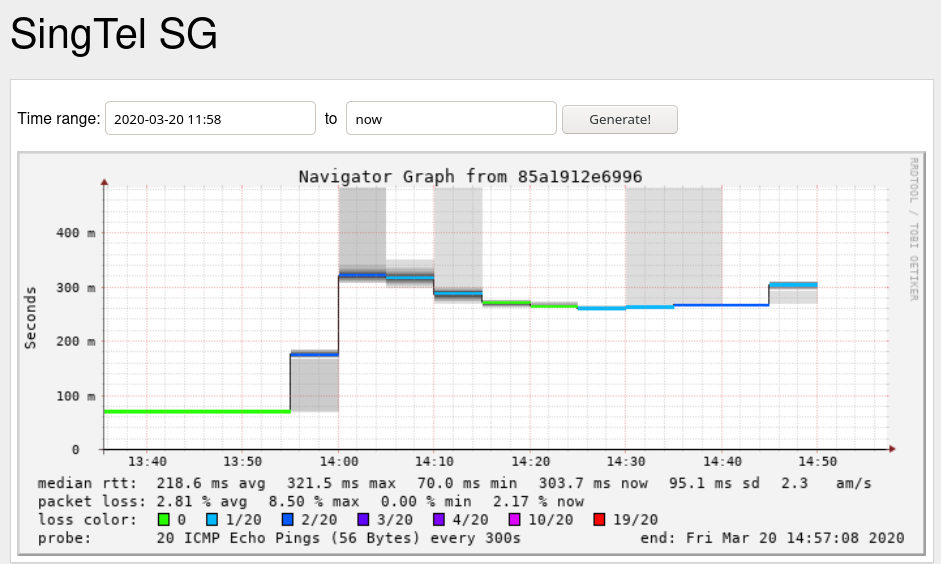
Task: Click the 14:40 time axis label
Action: (x=721, y=461)
